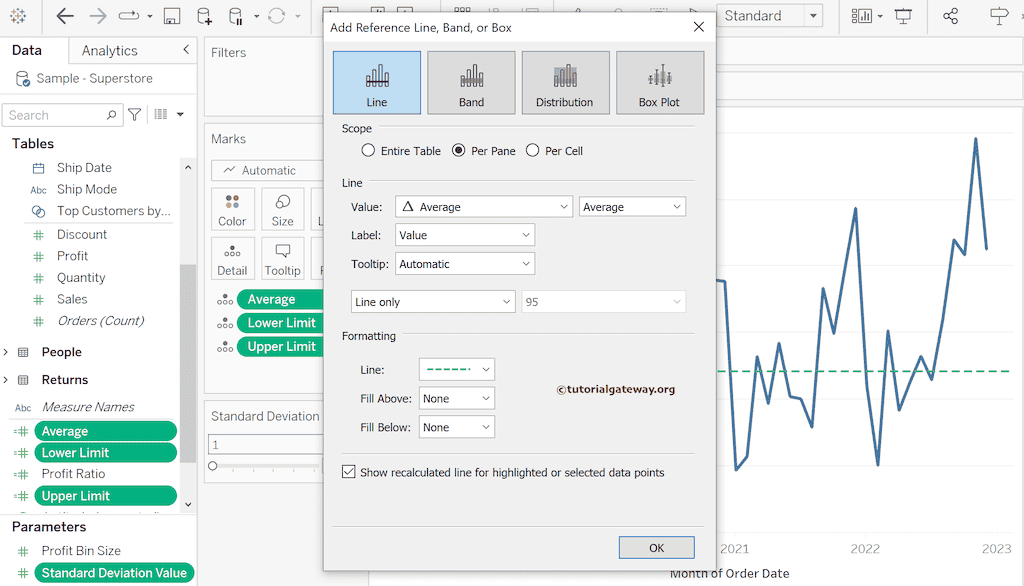Click the Upper Limit field in Data pane

(x=105, y=496)
